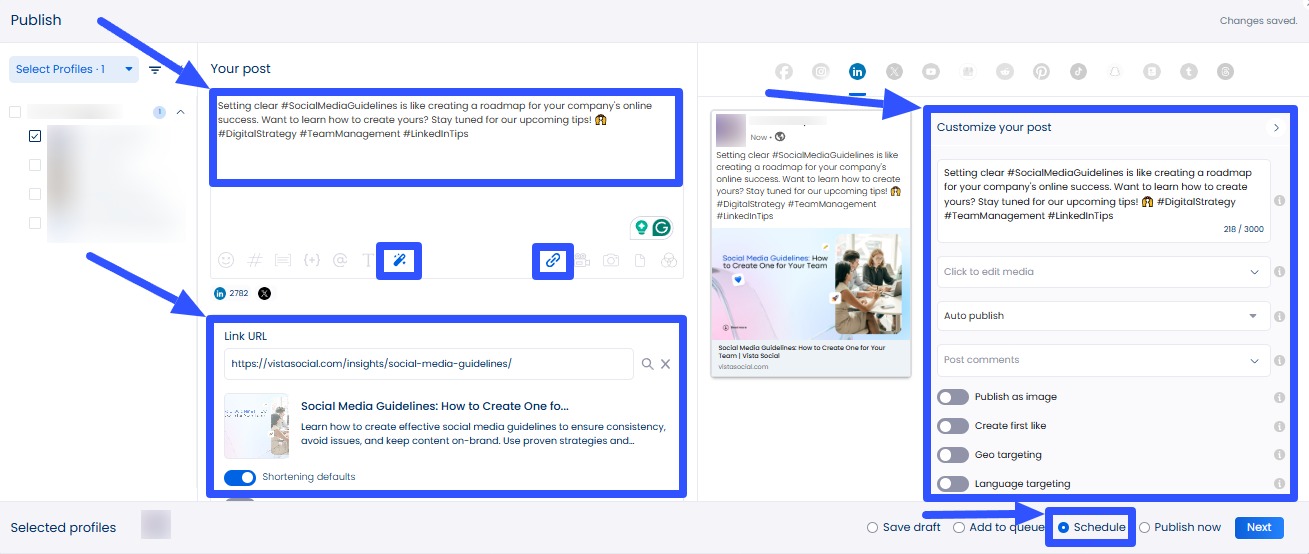This screenshot has width=1309, height=554.
Task: Open the emoji picker in post toolbar
Action: [x=226, y=260]
